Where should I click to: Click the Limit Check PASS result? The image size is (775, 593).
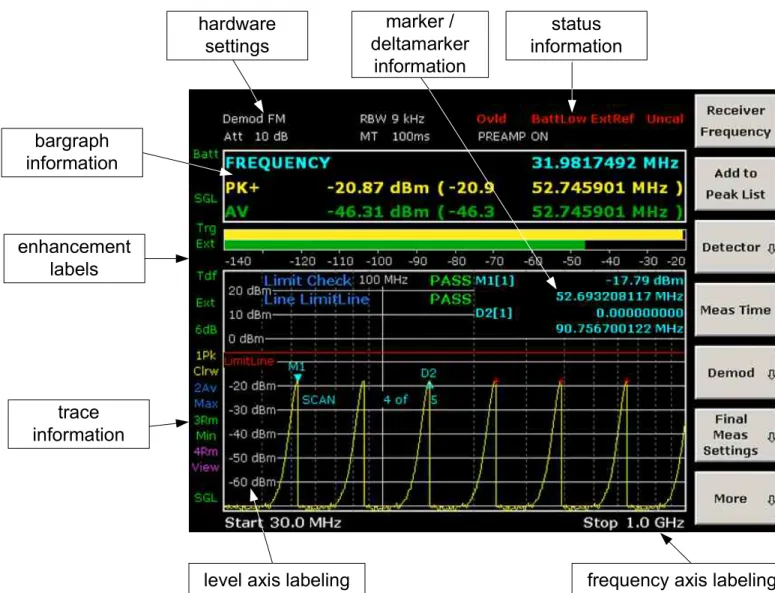click(x=451, y=281)
